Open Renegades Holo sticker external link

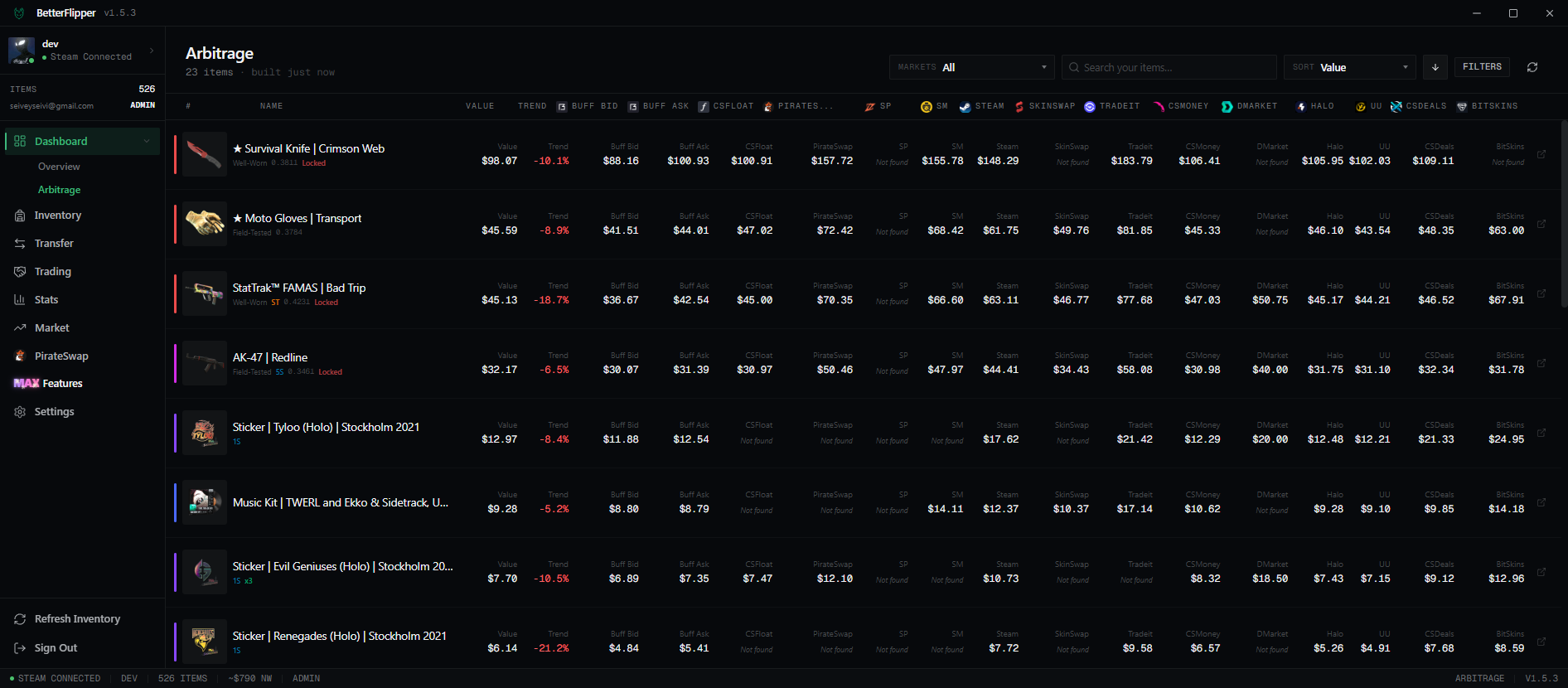(x=1541, y=642)
